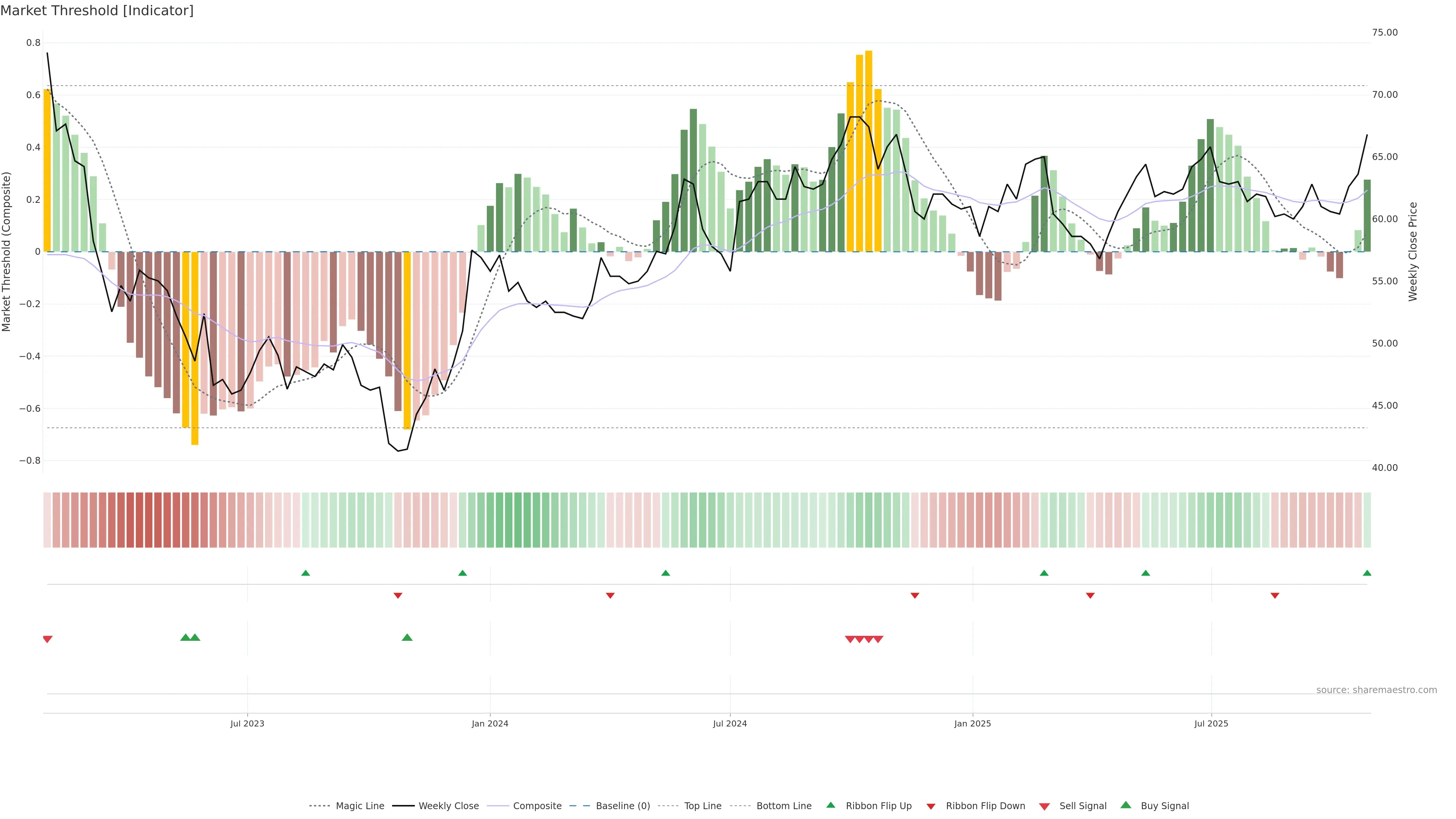1456x819 pixels.
Task: Toggle the Baseline (0) legend entry
Action: (622, 806)
